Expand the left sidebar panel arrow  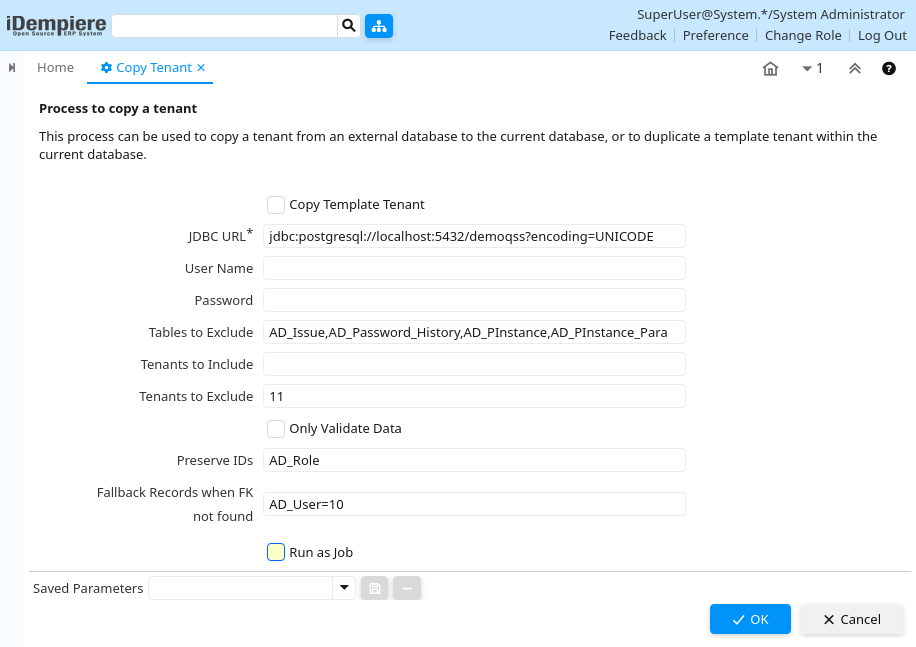coord(12,68)
